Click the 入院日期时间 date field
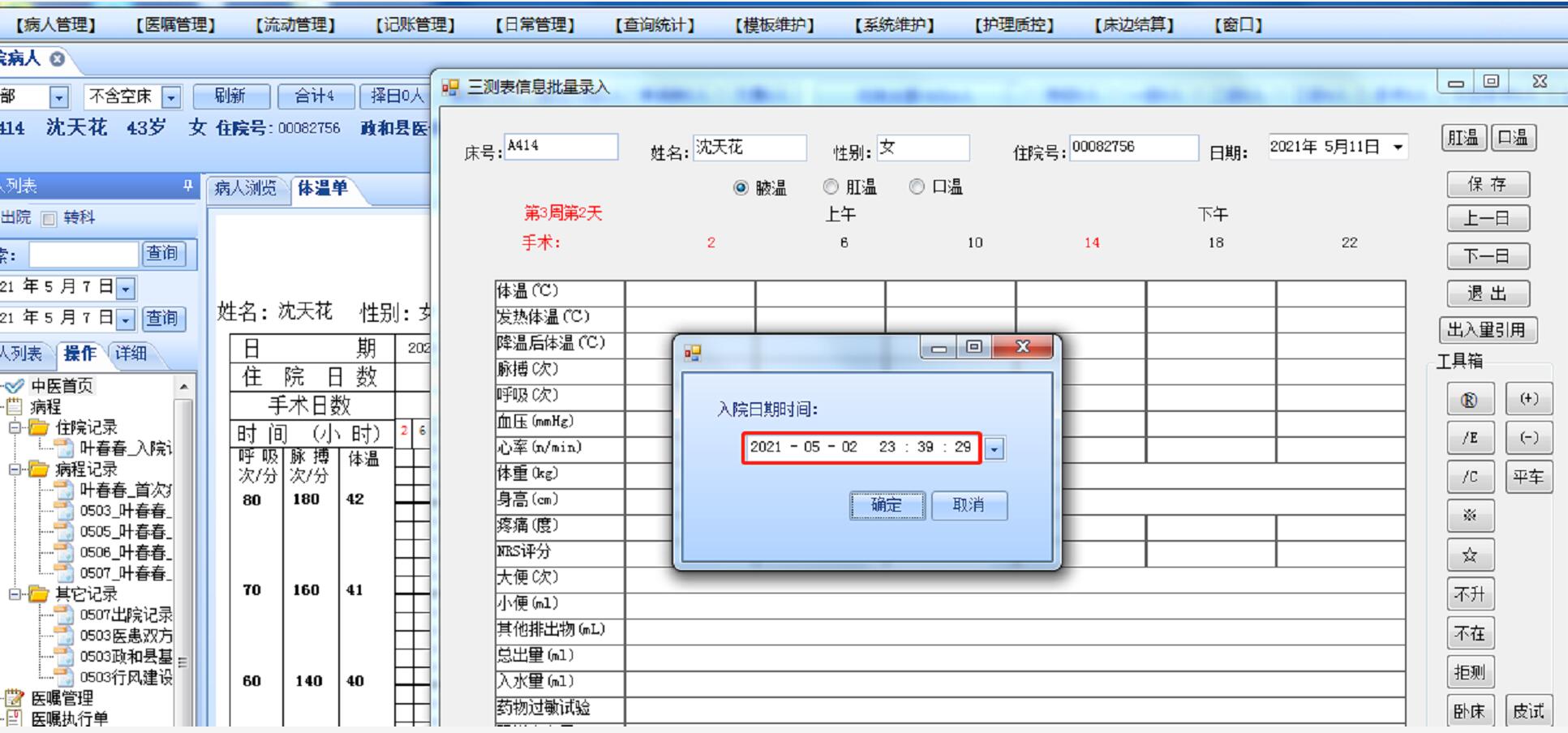The image size is (1568, 733). [x=861, y=448]
